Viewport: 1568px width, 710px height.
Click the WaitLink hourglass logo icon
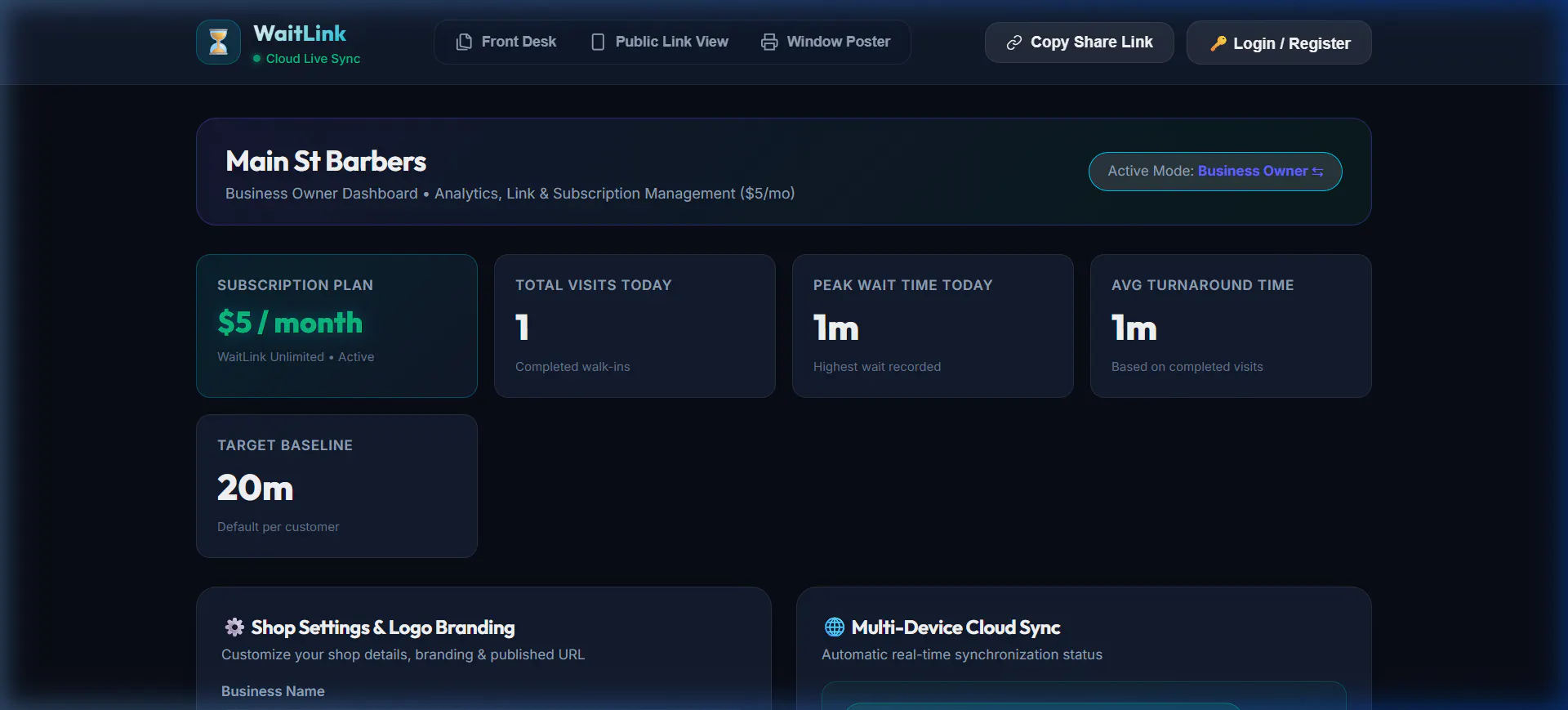[218, 42]
